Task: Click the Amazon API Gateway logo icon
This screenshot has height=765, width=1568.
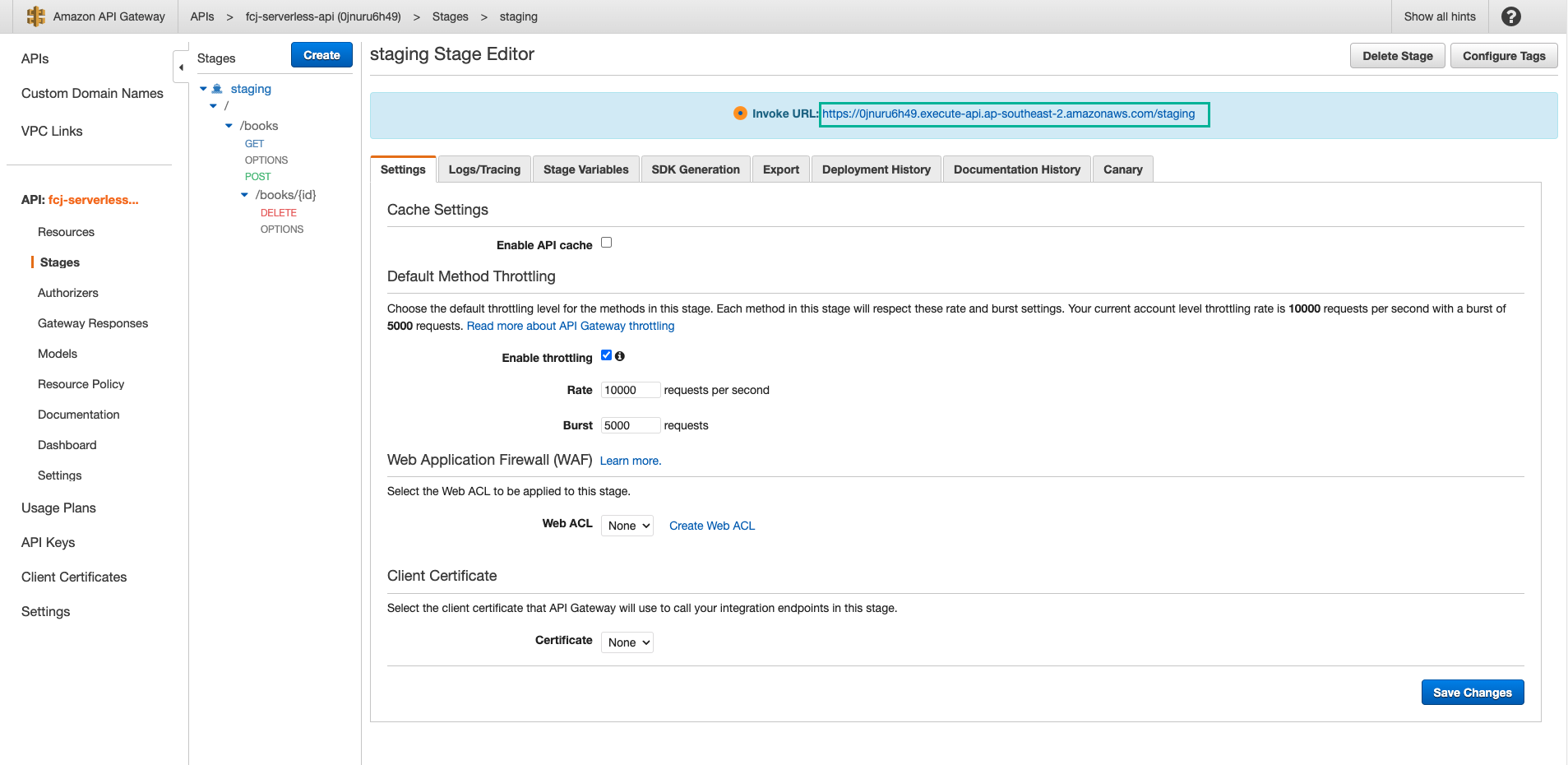Action: point(36,16)
